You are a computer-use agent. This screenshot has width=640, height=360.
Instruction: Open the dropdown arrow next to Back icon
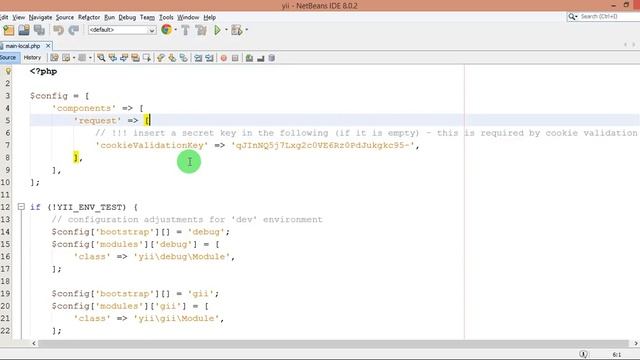pos(74,58)
